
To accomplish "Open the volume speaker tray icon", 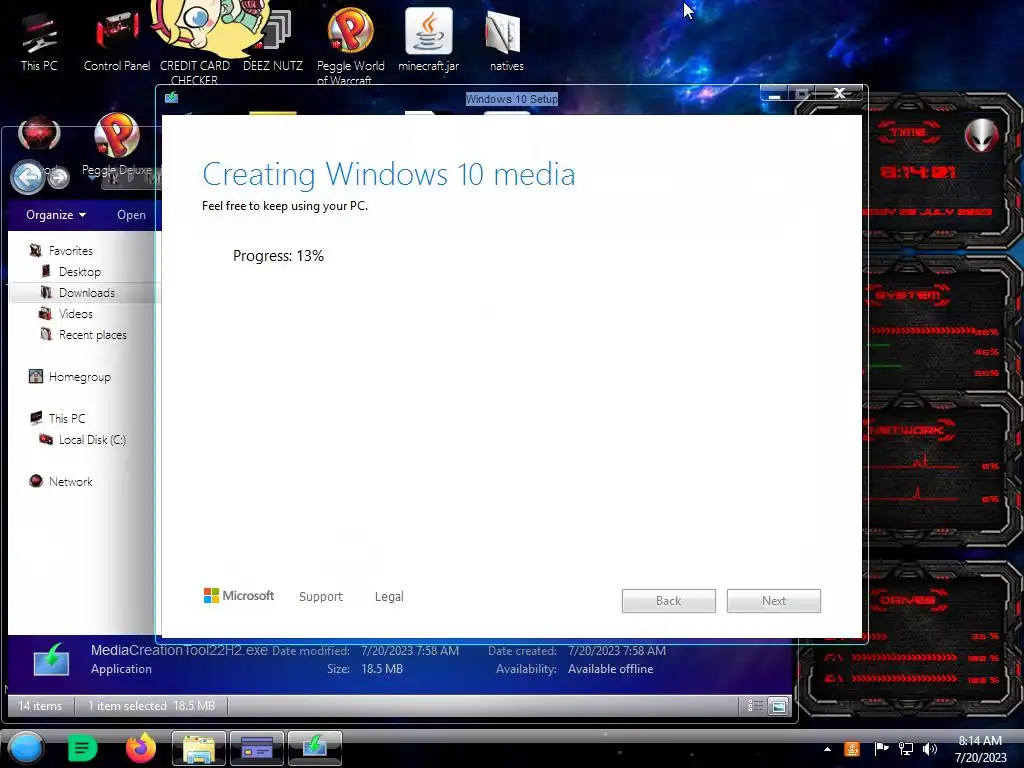I will [x=930, y=749].
